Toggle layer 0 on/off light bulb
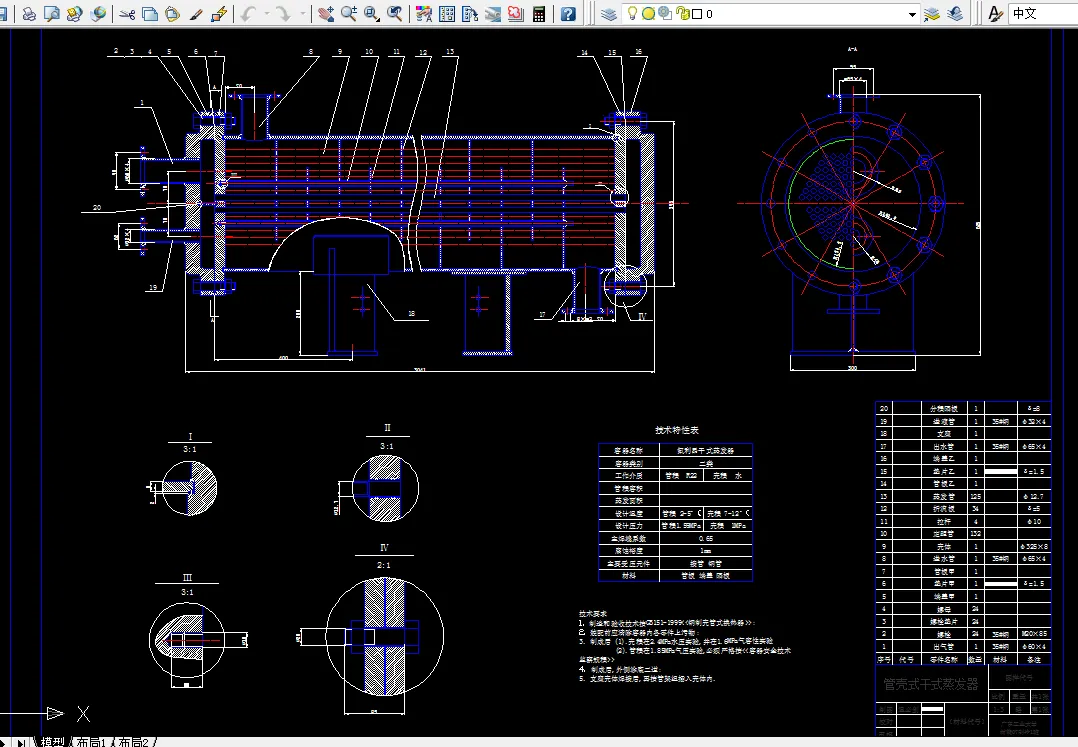 (x=632, y=13)
